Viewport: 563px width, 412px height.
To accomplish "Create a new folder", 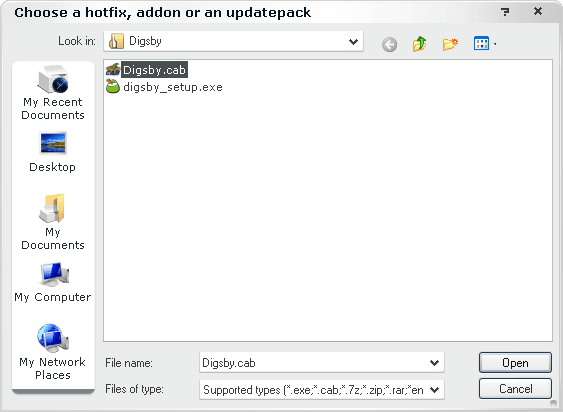I will coord(450,44).
